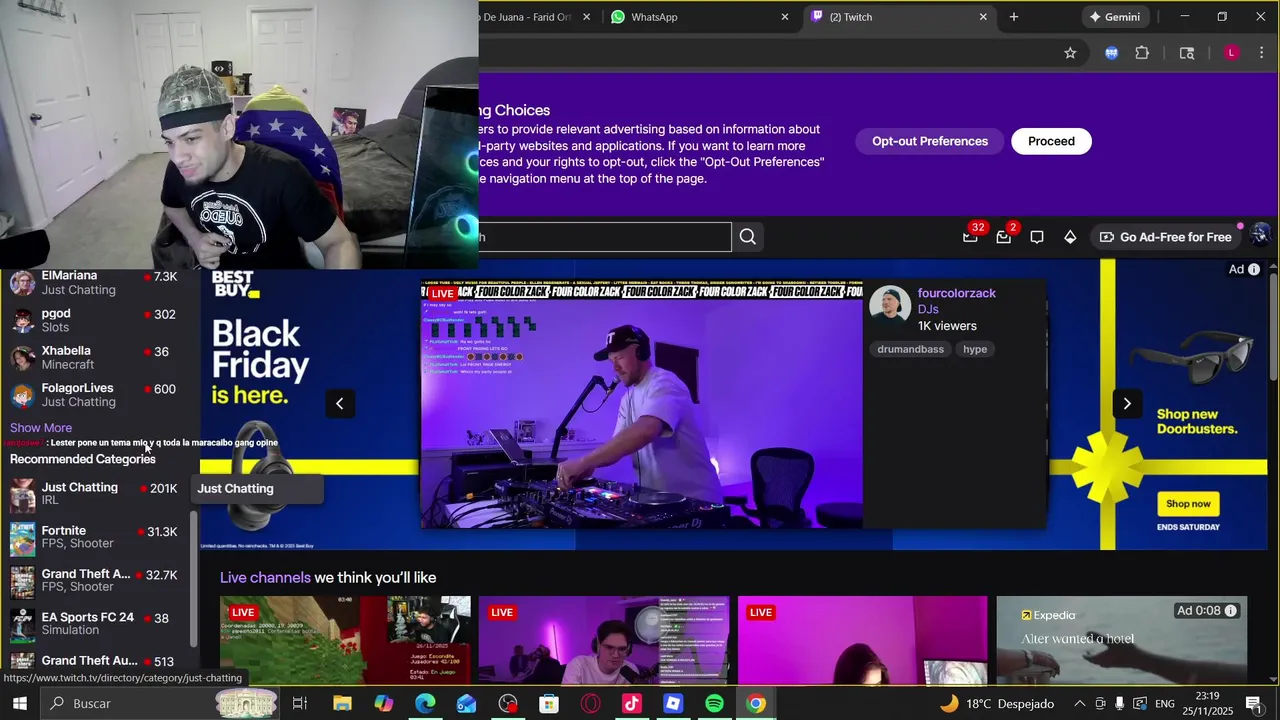
Task: Click the hype tag
Action: coord(975,349)
